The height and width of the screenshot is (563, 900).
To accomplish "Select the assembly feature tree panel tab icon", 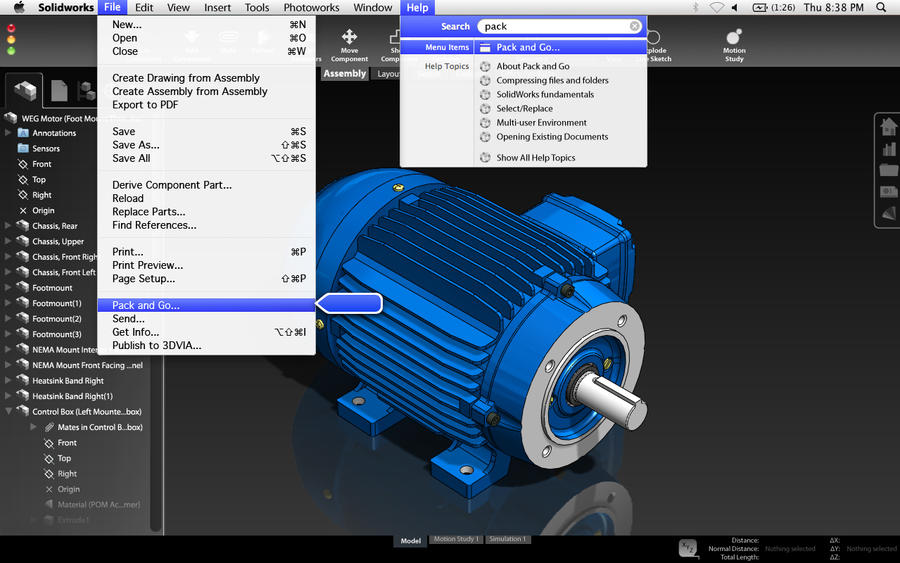I will pos(25,90).
